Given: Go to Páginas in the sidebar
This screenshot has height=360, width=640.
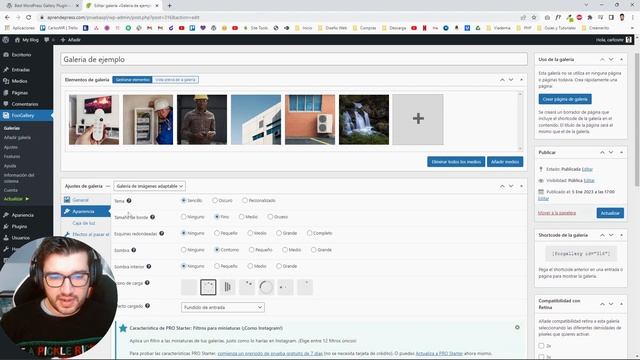Looking at the screenshot, I should (20, 93).
